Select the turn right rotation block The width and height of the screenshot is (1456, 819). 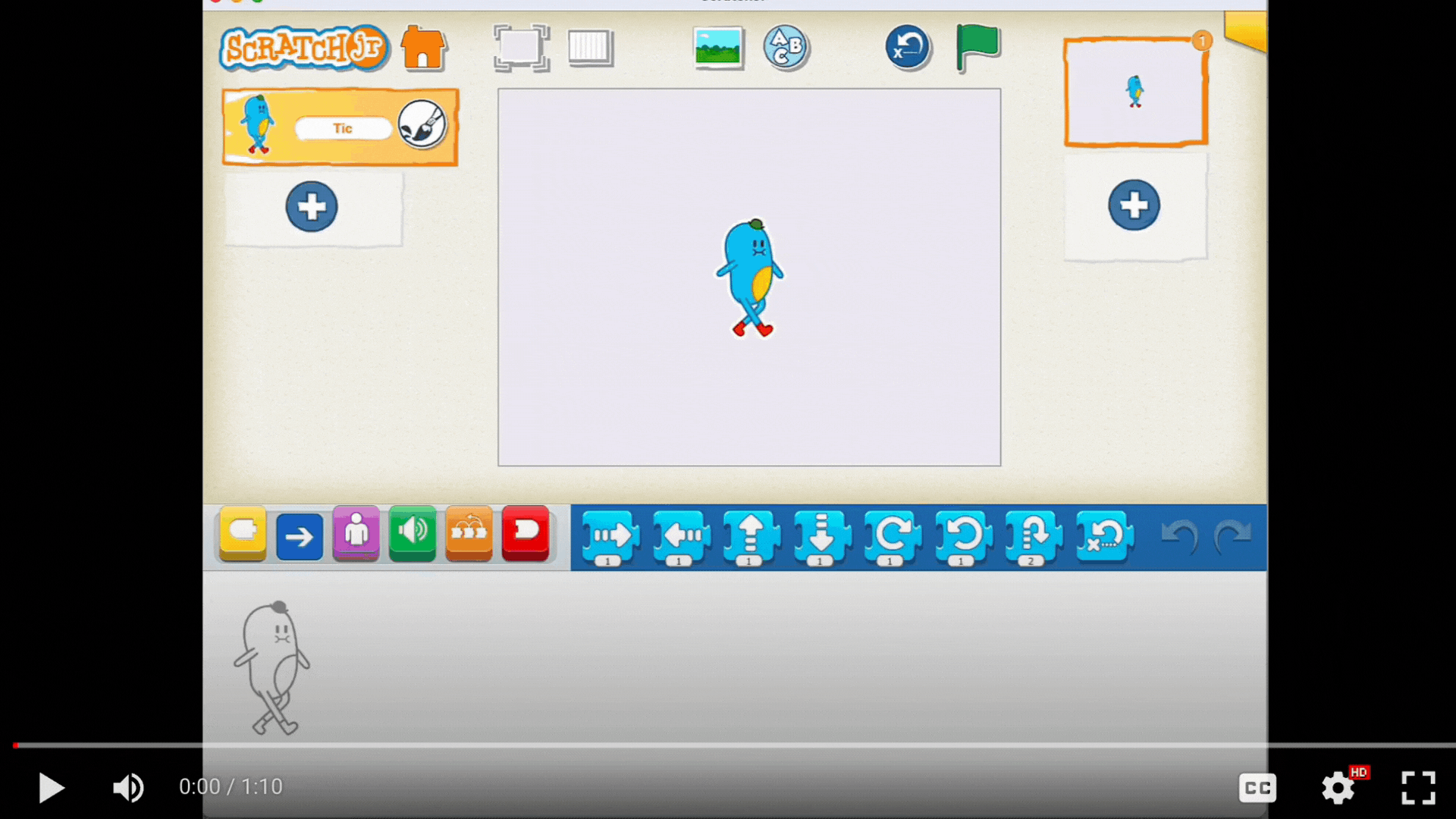[891, 537]
